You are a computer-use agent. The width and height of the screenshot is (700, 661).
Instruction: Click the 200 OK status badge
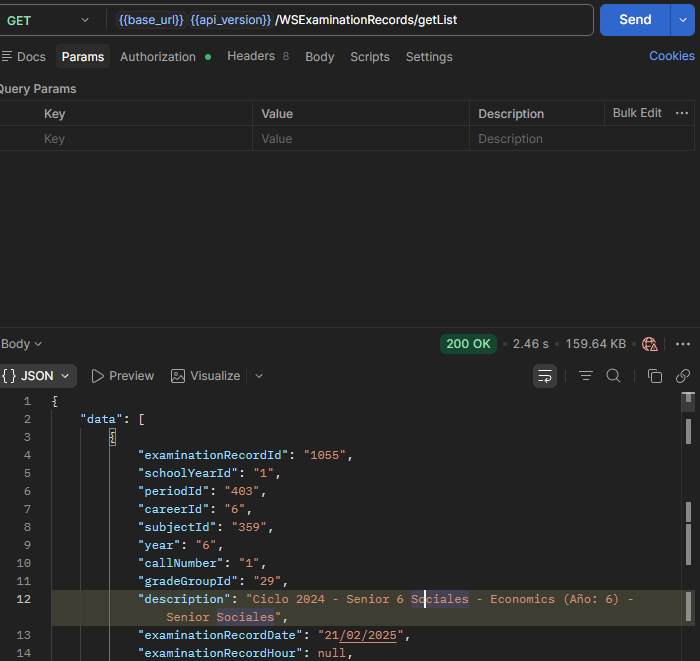tap(468, 344)
